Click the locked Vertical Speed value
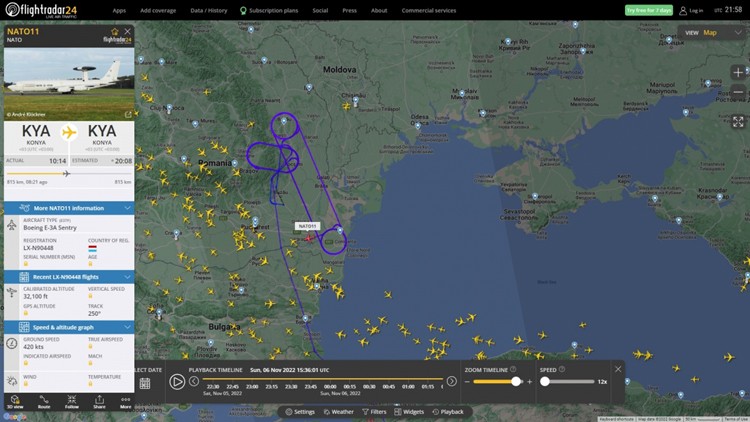 pyautogui.click(x=90, y=296)
